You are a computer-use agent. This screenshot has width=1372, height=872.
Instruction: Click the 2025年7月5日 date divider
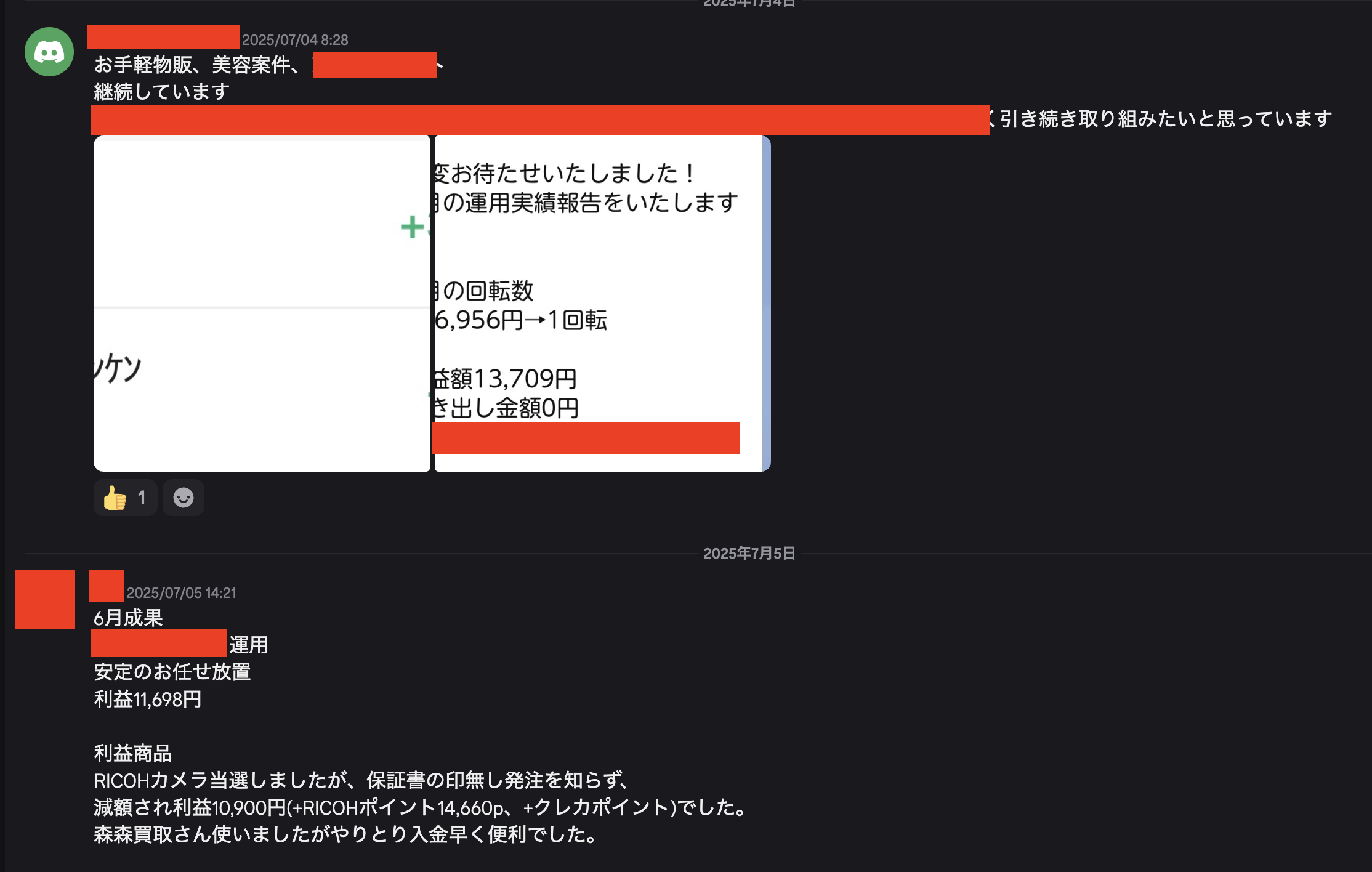point(749,553)
